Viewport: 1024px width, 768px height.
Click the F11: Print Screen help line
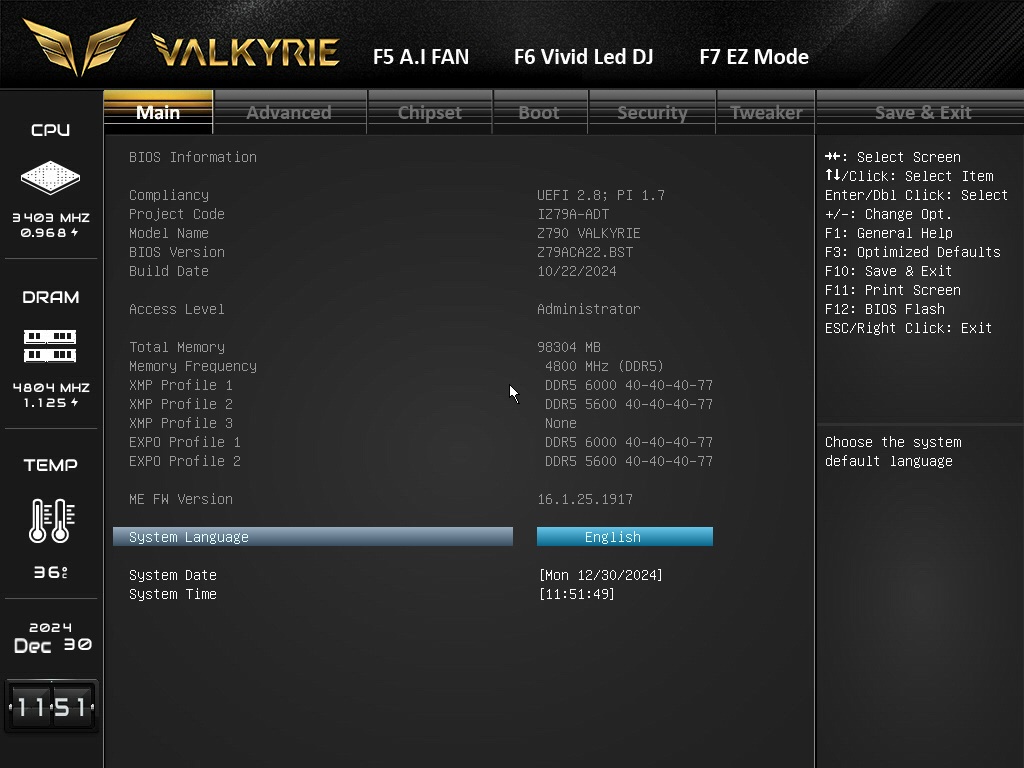coord(893,290)
